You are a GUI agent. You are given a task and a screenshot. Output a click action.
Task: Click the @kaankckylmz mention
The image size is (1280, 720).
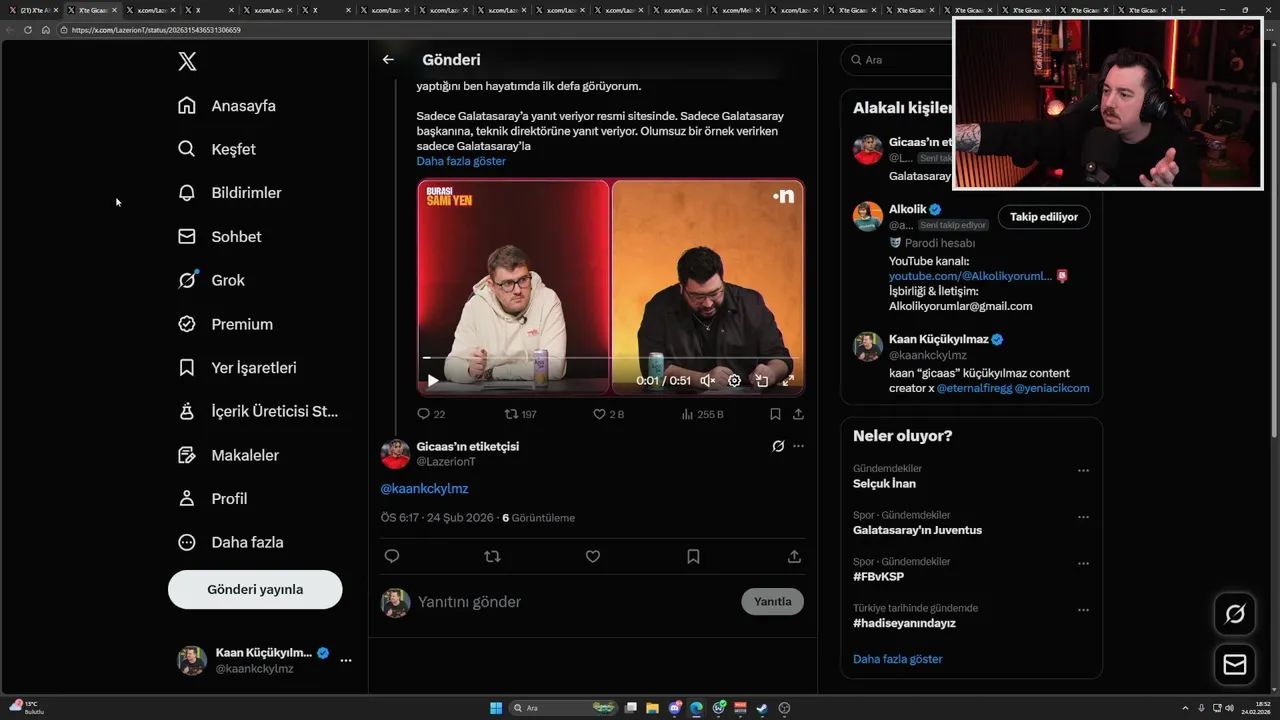pos(424,489)
